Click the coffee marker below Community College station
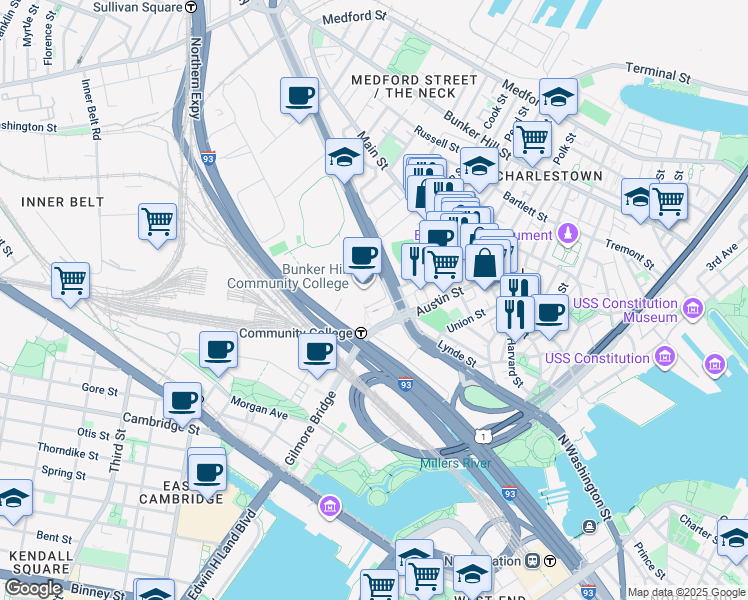Viewport: 748px width, 600px height. coord(318,355)
